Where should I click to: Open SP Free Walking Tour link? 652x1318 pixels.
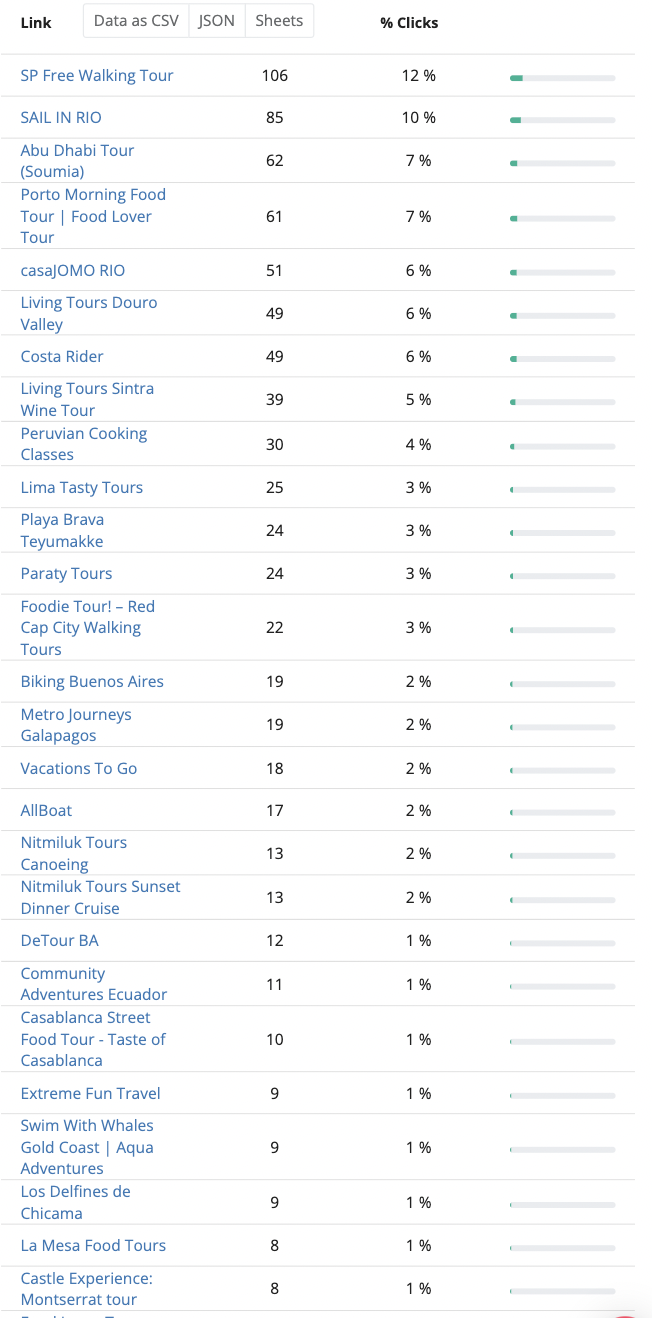97,75
